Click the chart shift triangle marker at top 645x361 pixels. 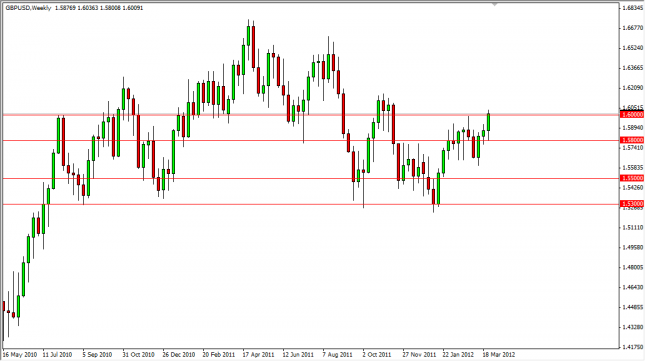pyautogui.click(x=495, y=5)
